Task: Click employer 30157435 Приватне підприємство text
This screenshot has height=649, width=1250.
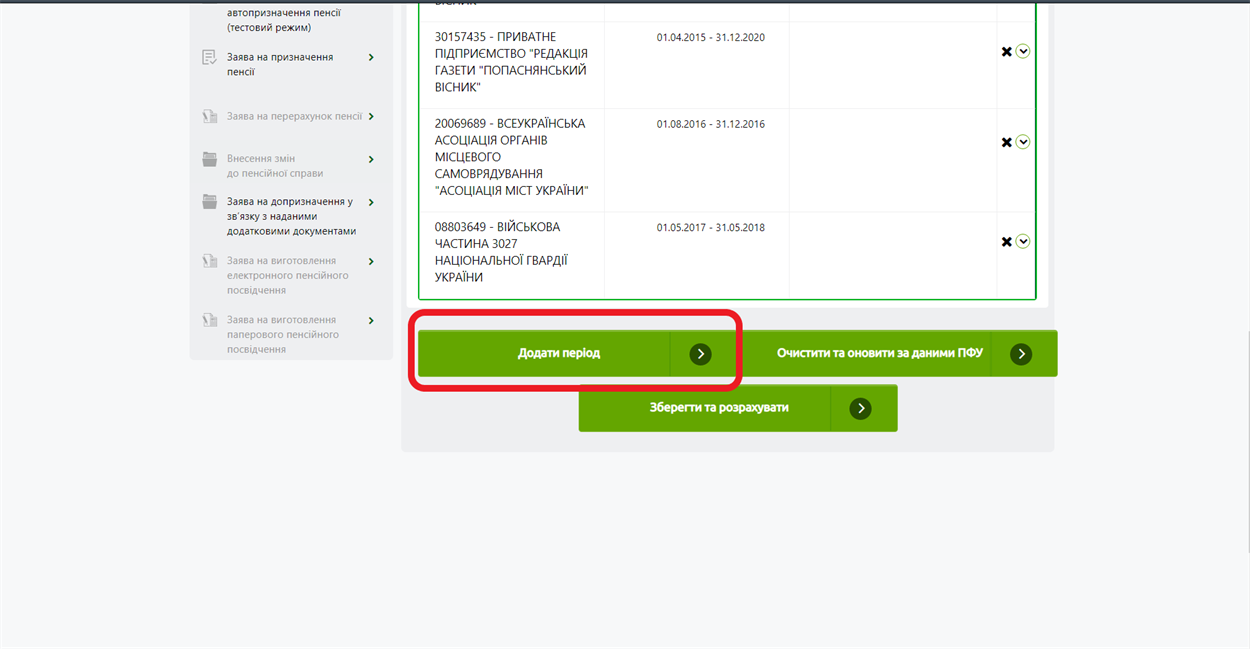Action: 511,62
